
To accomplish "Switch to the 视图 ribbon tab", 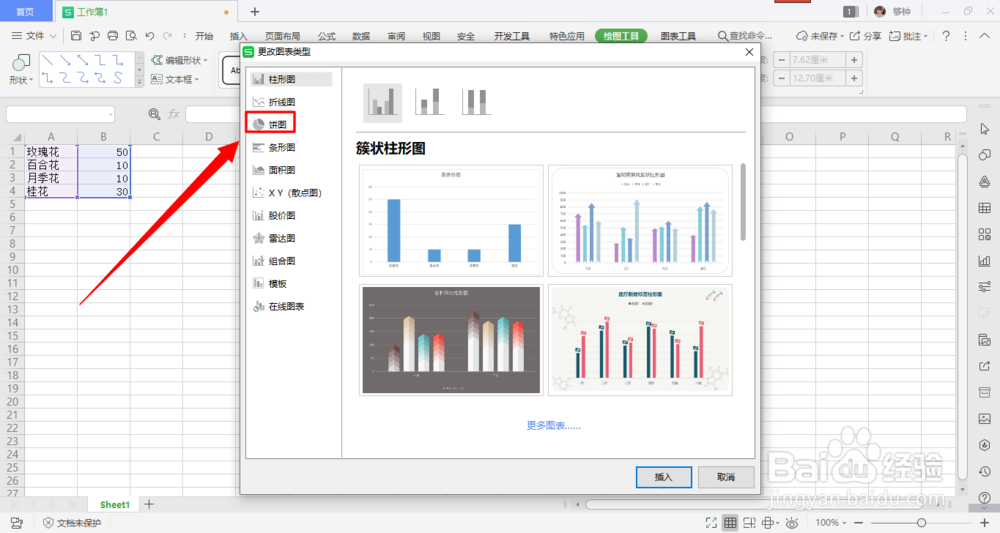I will pos(431,36).
